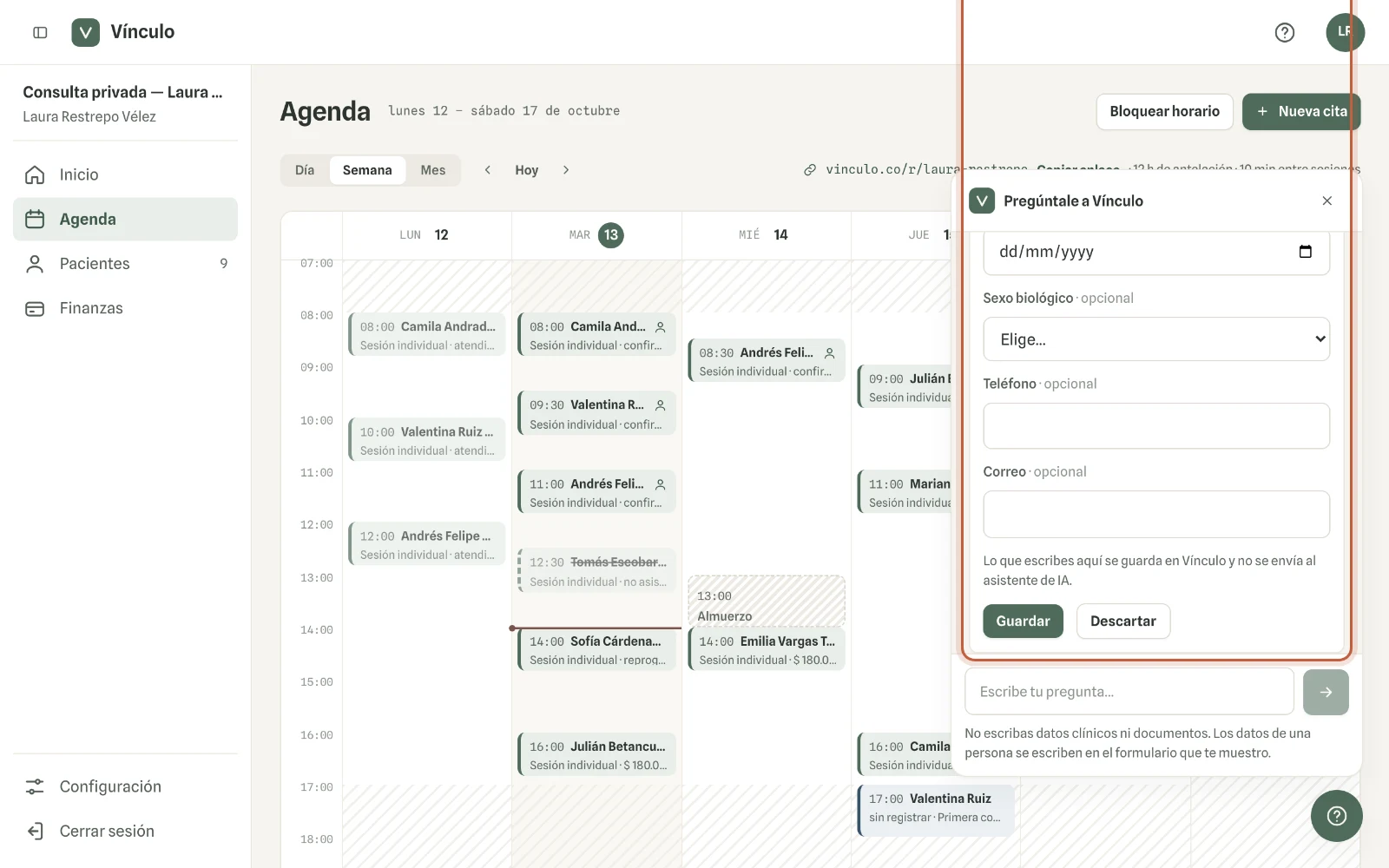
Task: Open Tuesday 09:30 Valentina appointment
Action: pyautogui.click(x=596, y=413)
